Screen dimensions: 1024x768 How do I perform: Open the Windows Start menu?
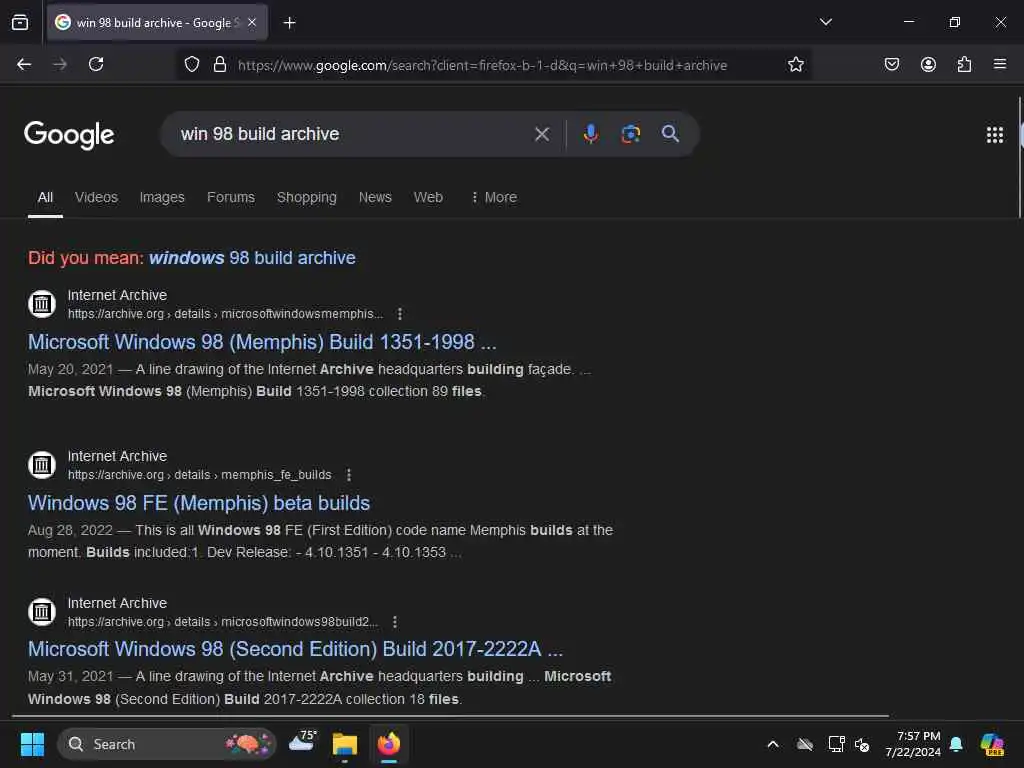coord(32,744)
